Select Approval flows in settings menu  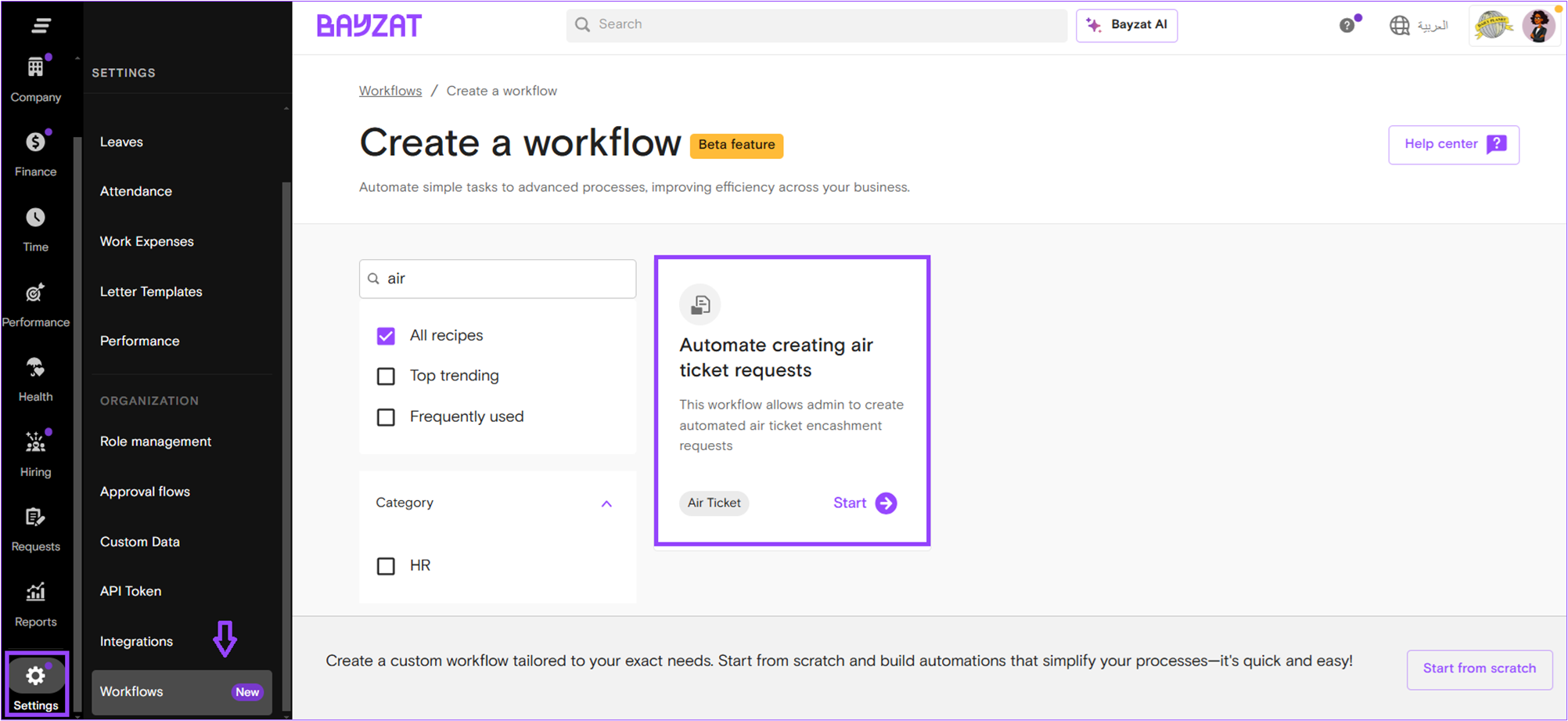tap(145, 492)
